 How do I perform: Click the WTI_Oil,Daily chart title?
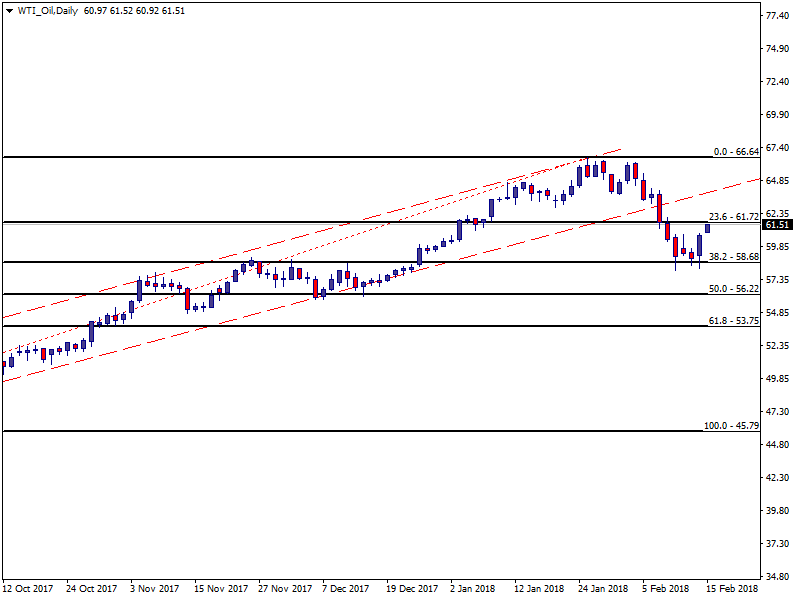(49, 11)
